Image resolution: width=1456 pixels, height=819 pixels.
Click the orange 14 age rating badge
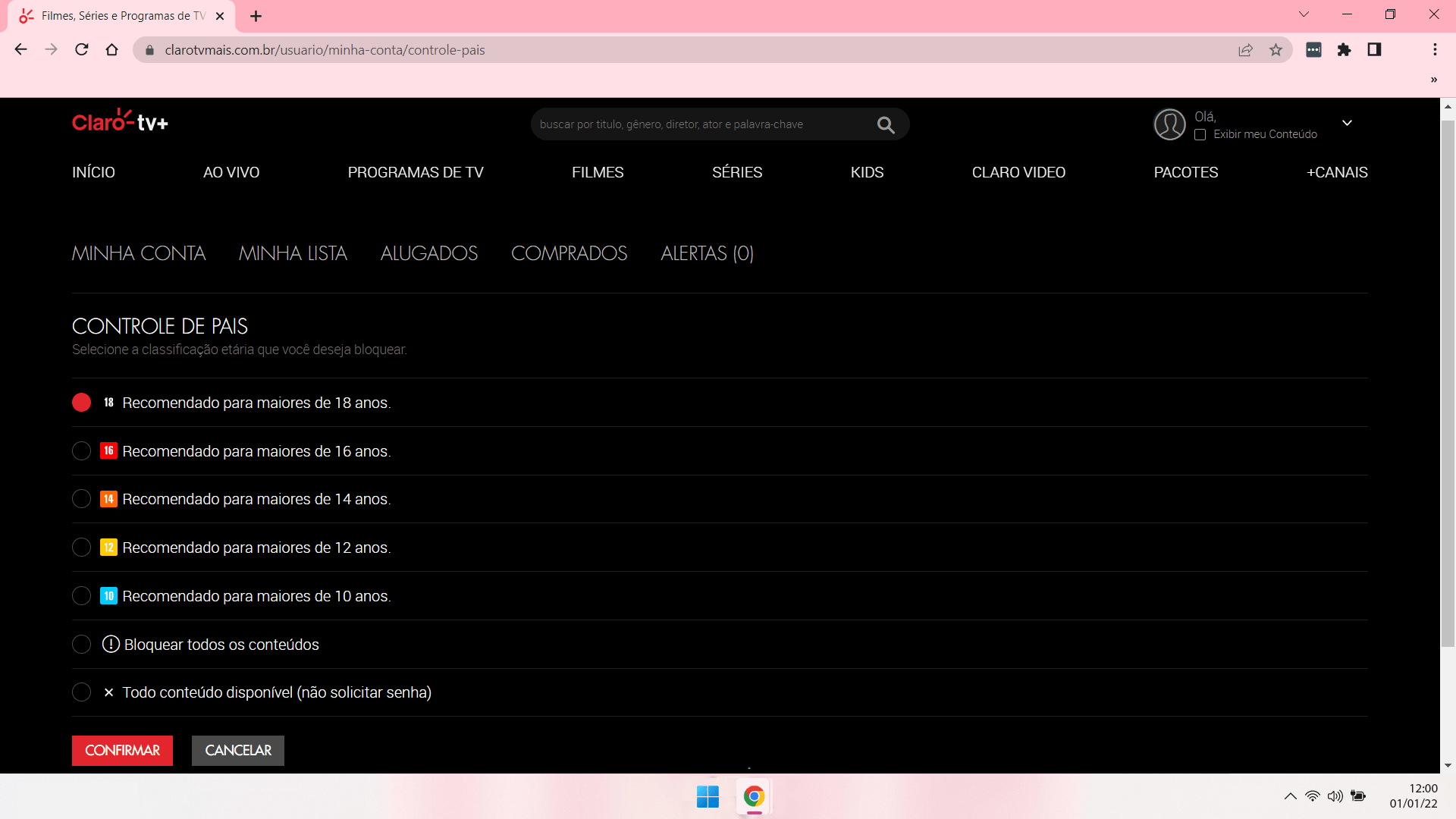click(108, 499)
